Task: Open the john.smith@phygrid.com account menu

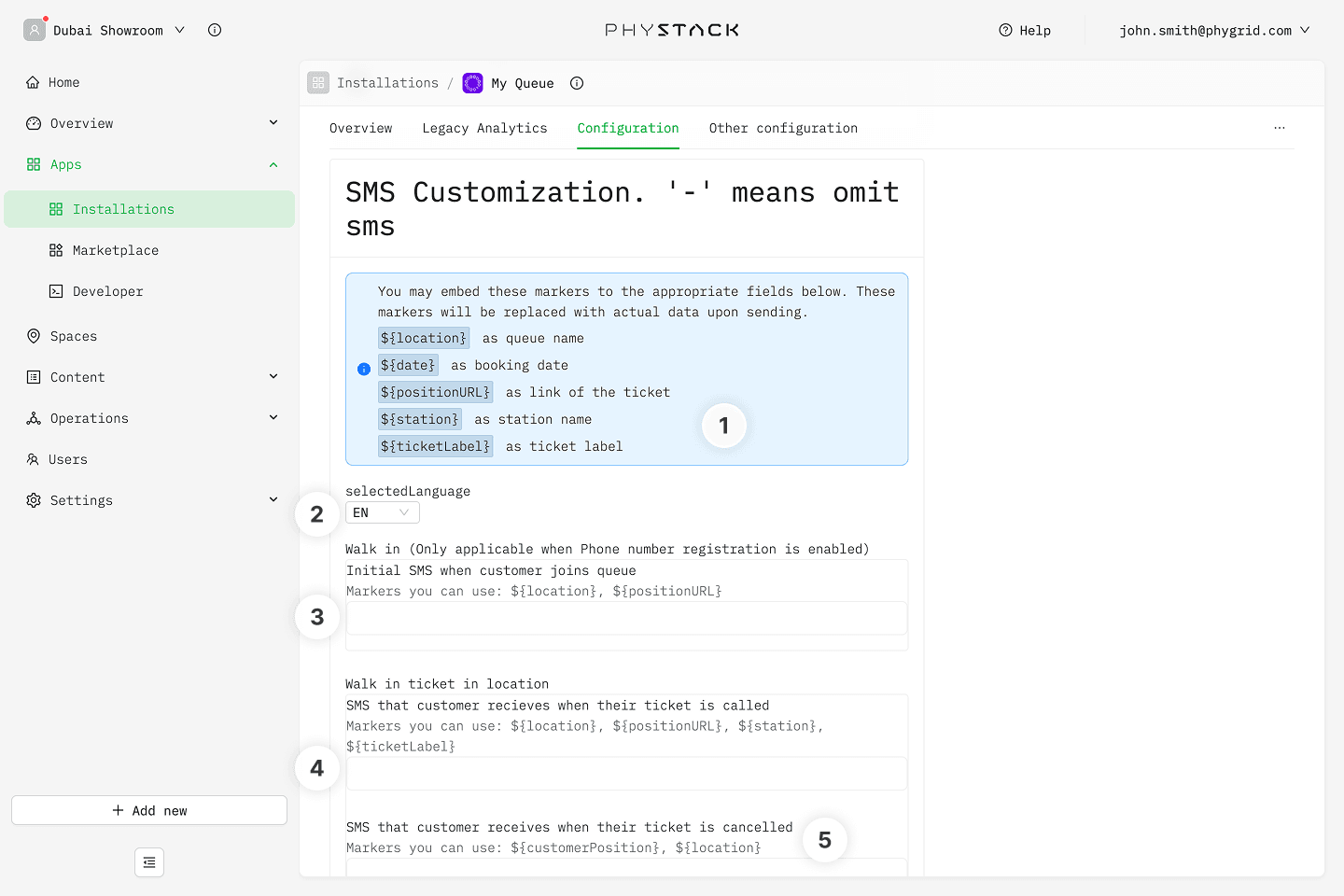Action: coord(1214,30)
